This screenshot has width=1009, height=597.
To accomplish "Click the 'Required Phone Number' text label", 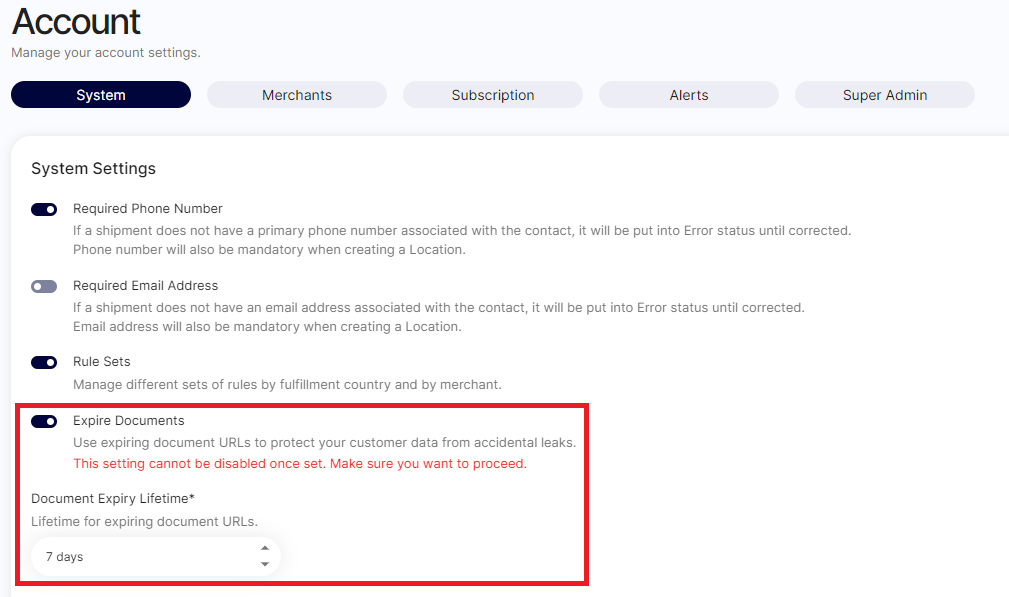I will [148, 209].
